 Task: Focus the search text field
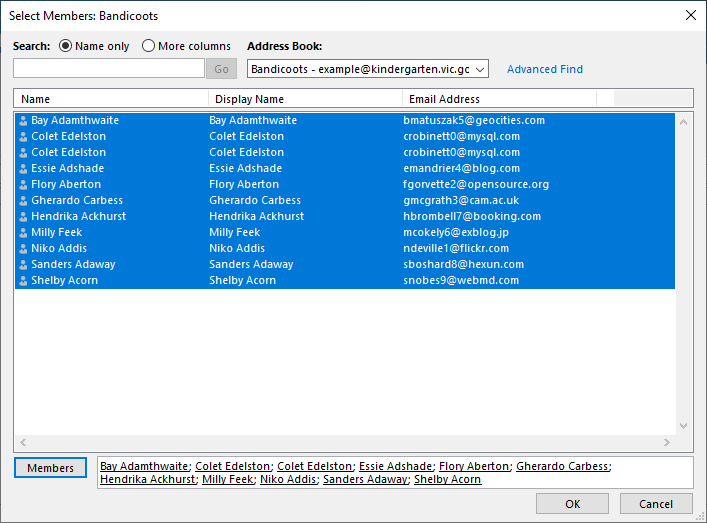pos(109,69)
